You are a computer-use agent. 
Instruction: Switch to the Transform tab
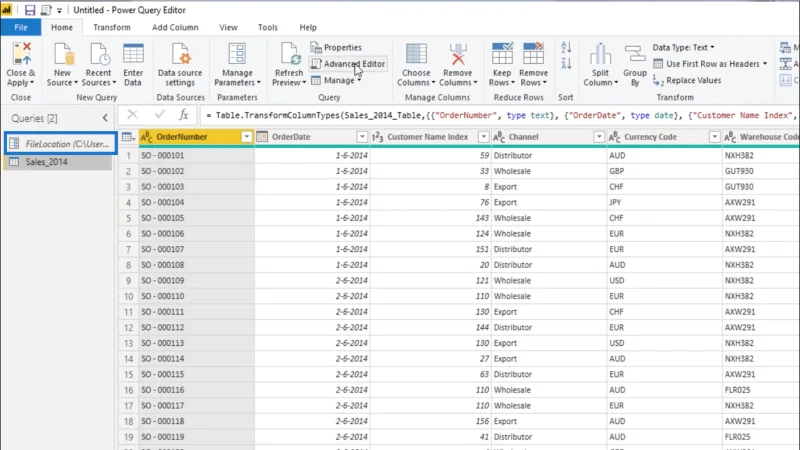(112, 28)
